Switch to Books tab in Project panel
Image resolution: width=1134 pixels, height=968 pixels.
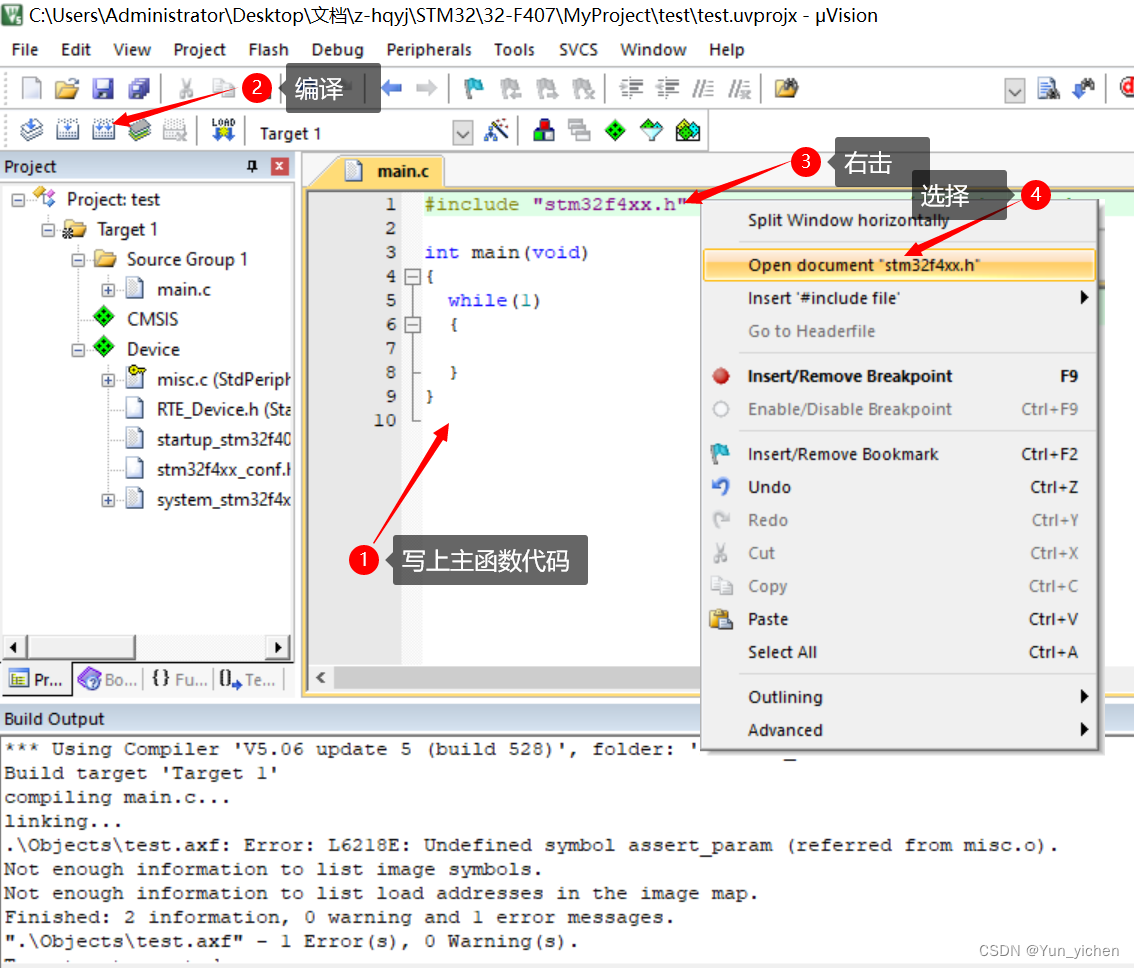pyautogui.click(x=107, y=679)
